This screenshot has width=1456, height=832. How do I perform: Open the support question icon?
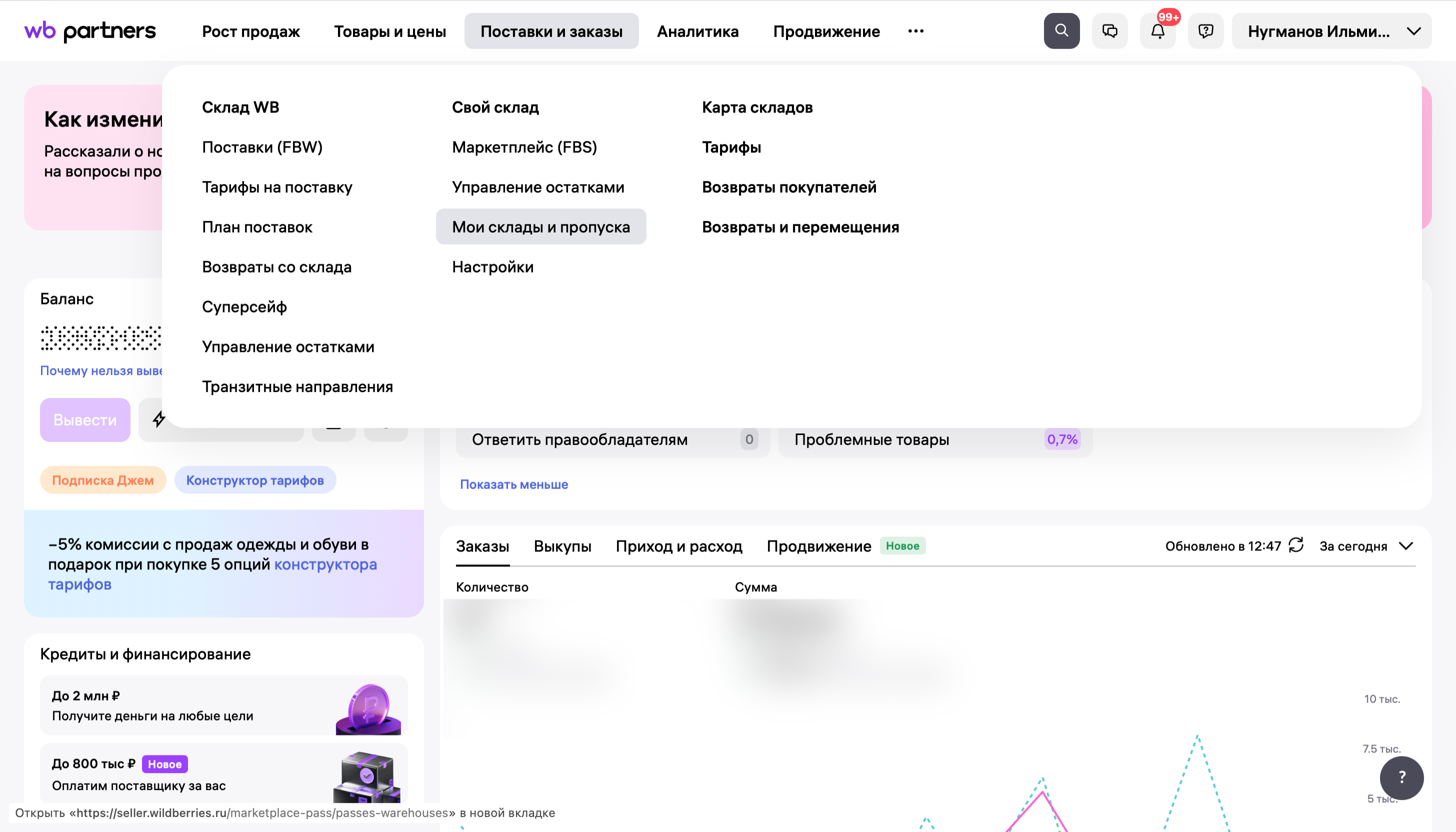tap(1205, 31)
